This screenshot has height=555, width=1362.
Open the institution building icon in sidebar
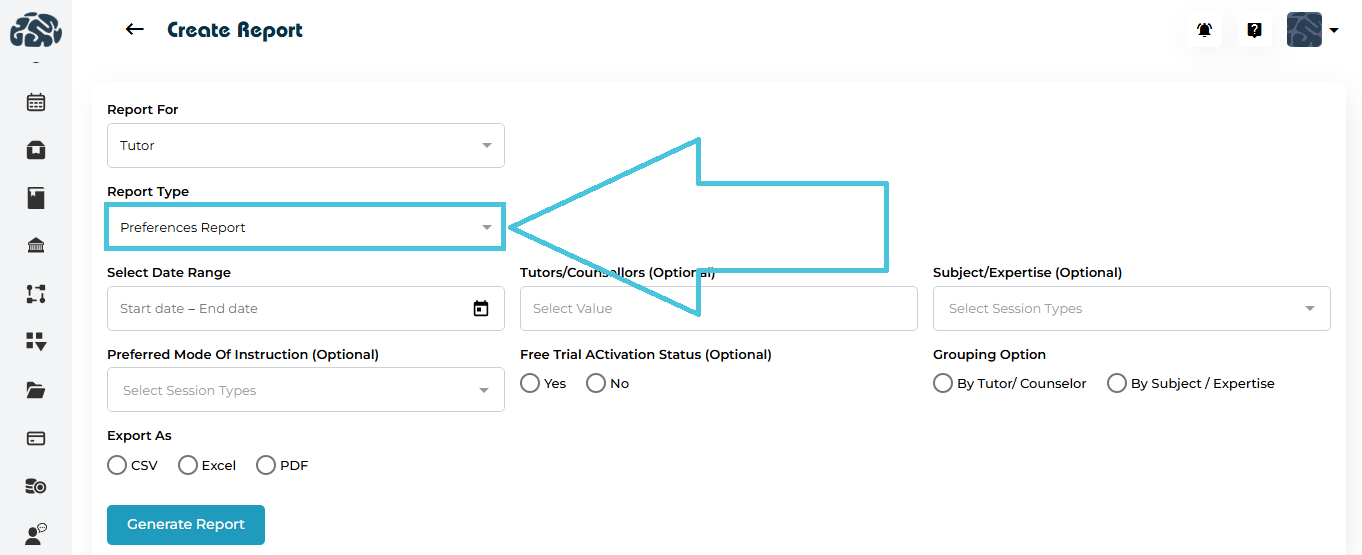36,246
